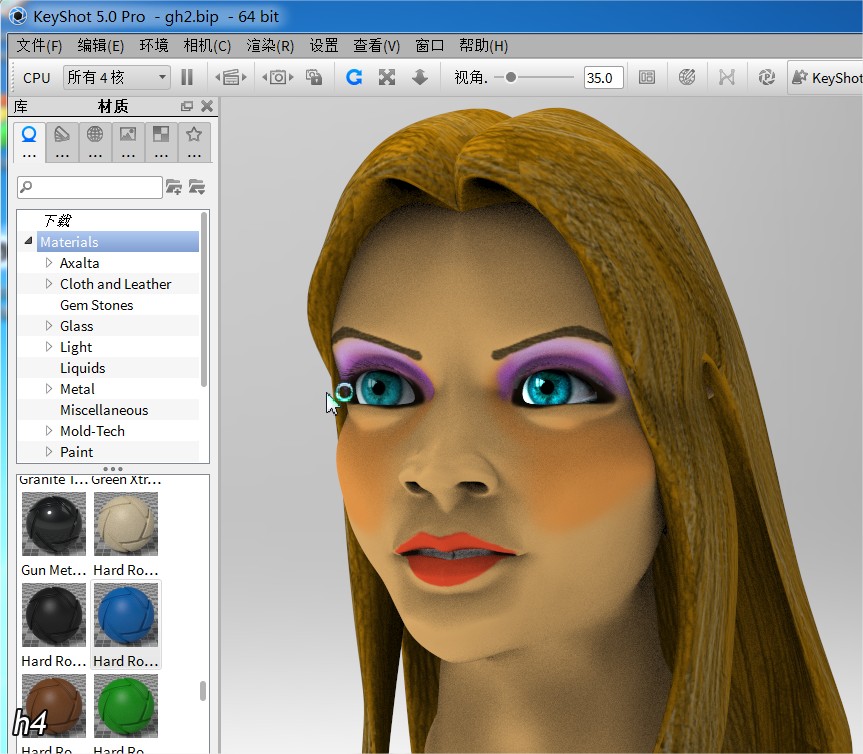
Task: Select the green Hard Rough thumbnail
Action: click(x=126, y=706)
